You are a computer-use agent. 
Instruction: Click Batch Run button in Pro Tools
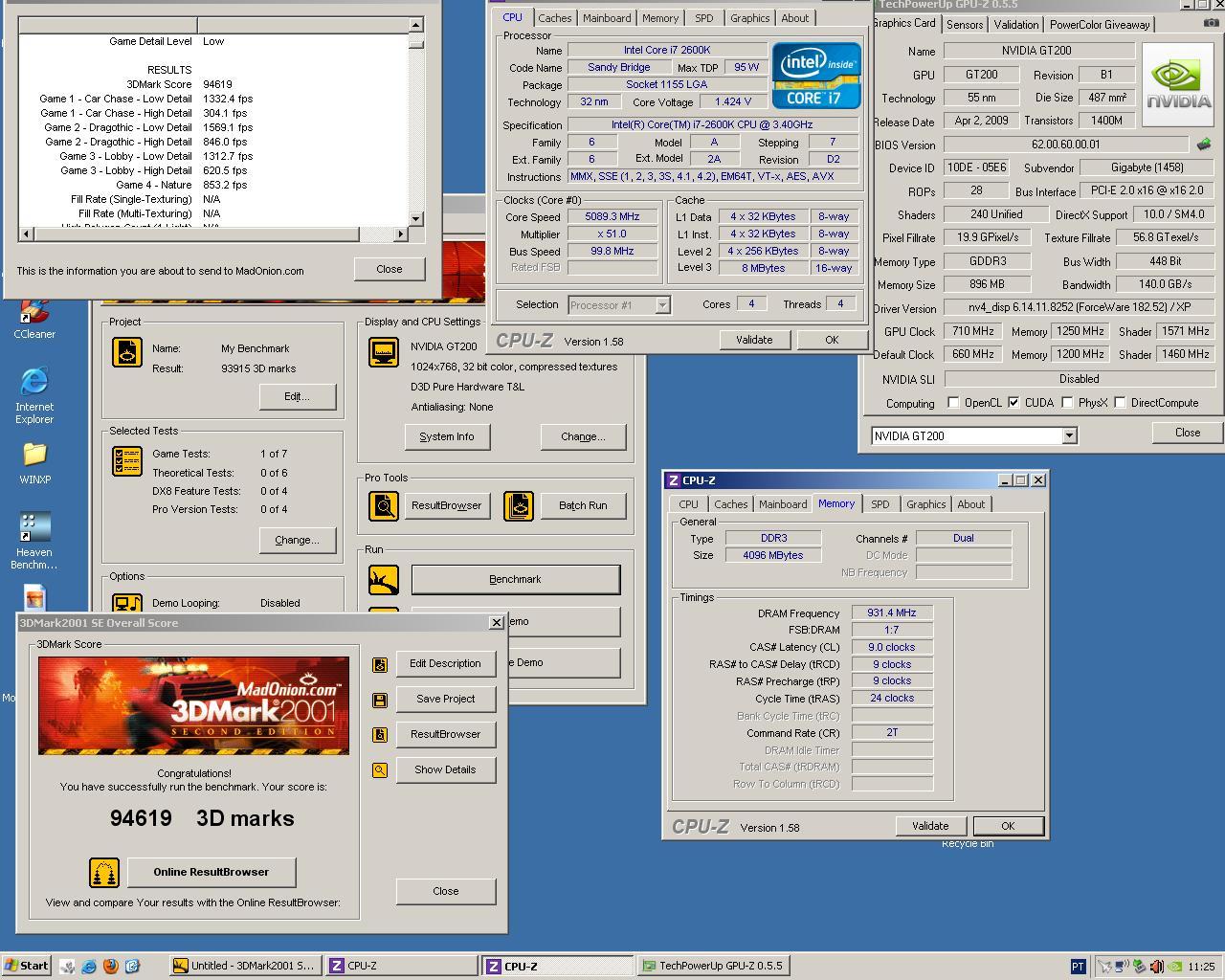[583, 505]
